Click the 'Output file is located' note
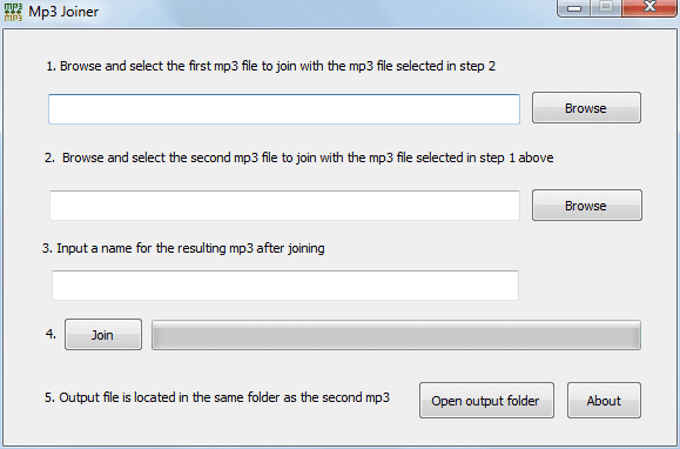 point(217,397)
